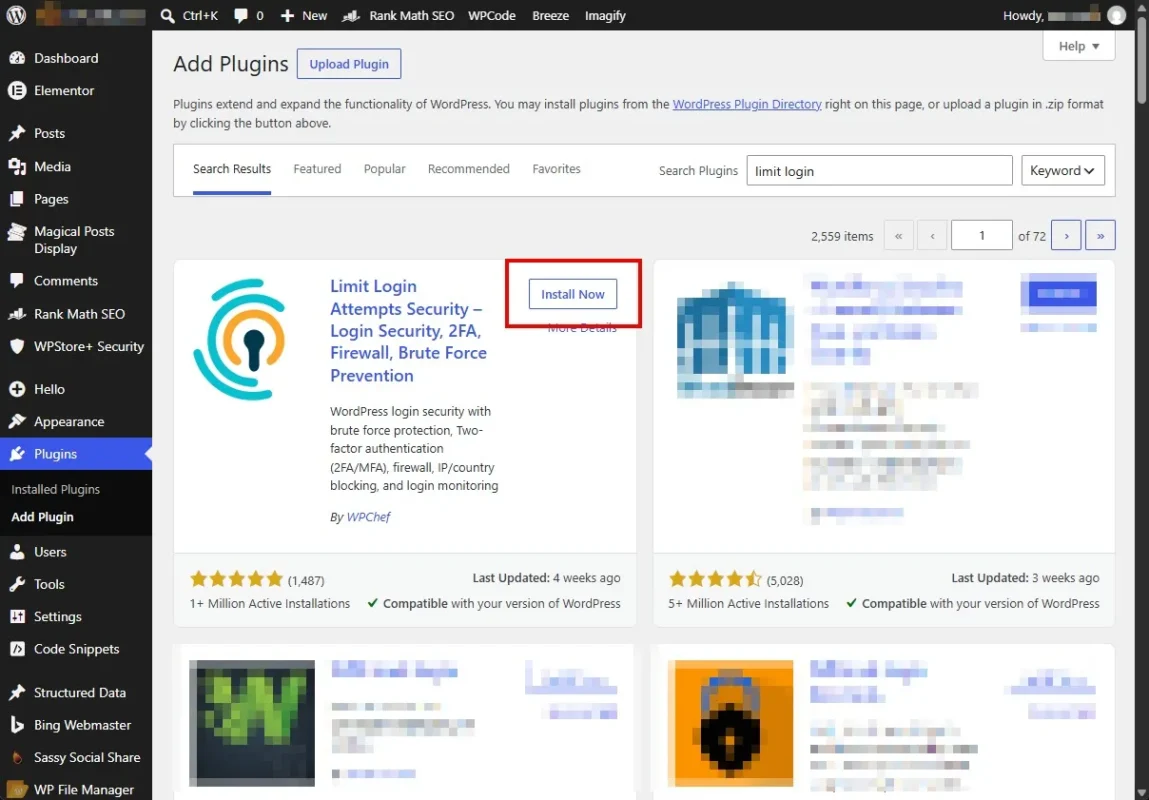This screenshot has height=800, width=1149.
Task: Click the Magical Posts Display icon
Action: (x=17, y=232)
